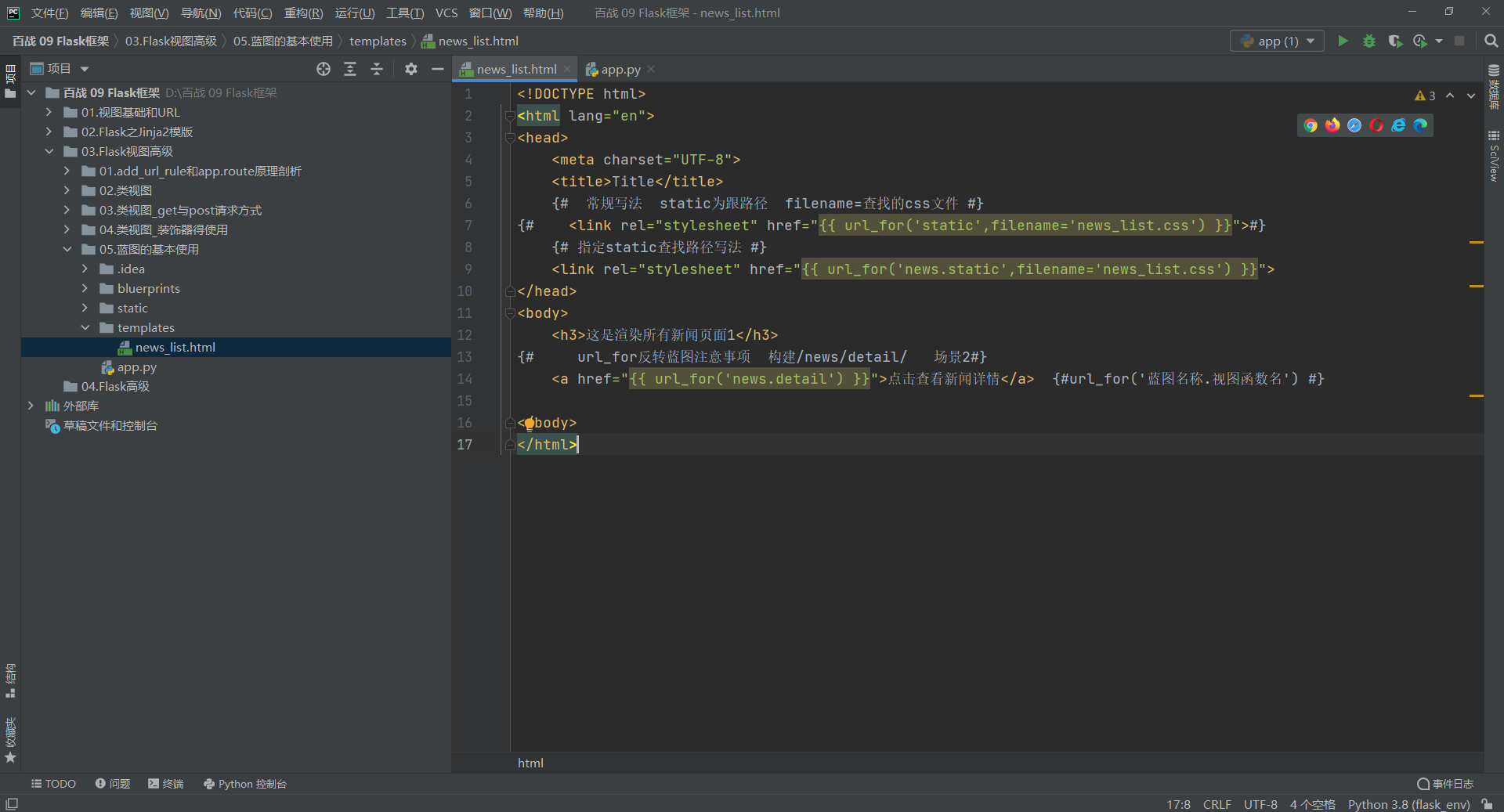Locate opened file in project tree
Screen dimensions: 1504x812
324,69
